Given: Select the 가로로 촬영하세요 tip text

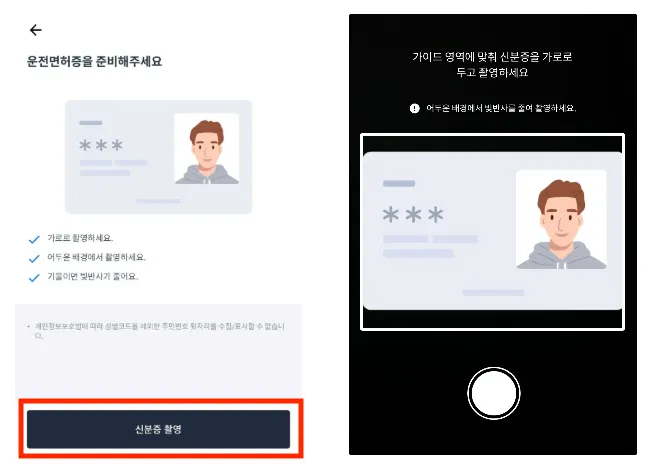Looking at the screenshot, I should [x=80, y=238].
